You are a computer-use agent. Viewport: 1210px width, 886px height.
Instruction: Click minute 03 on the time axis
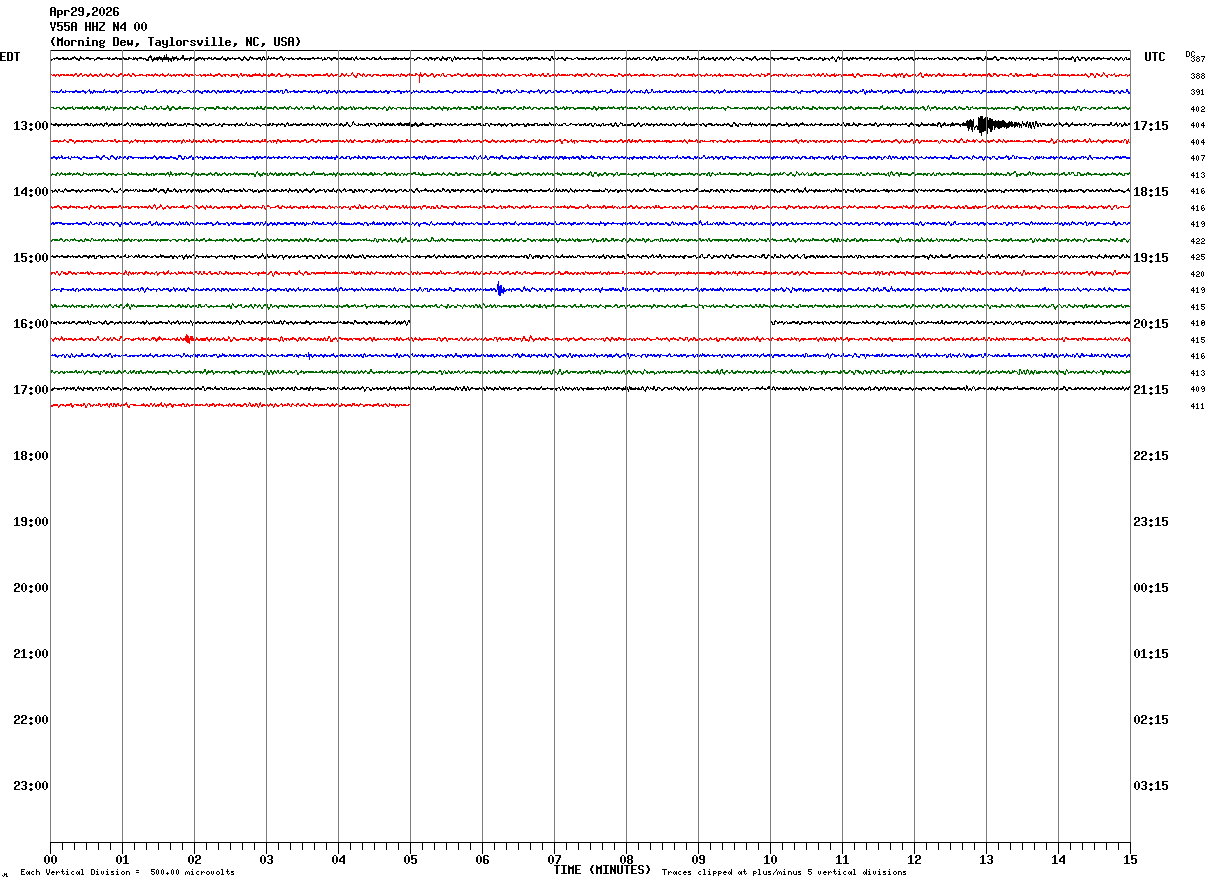pyautogui.click(x=266, y=860)
